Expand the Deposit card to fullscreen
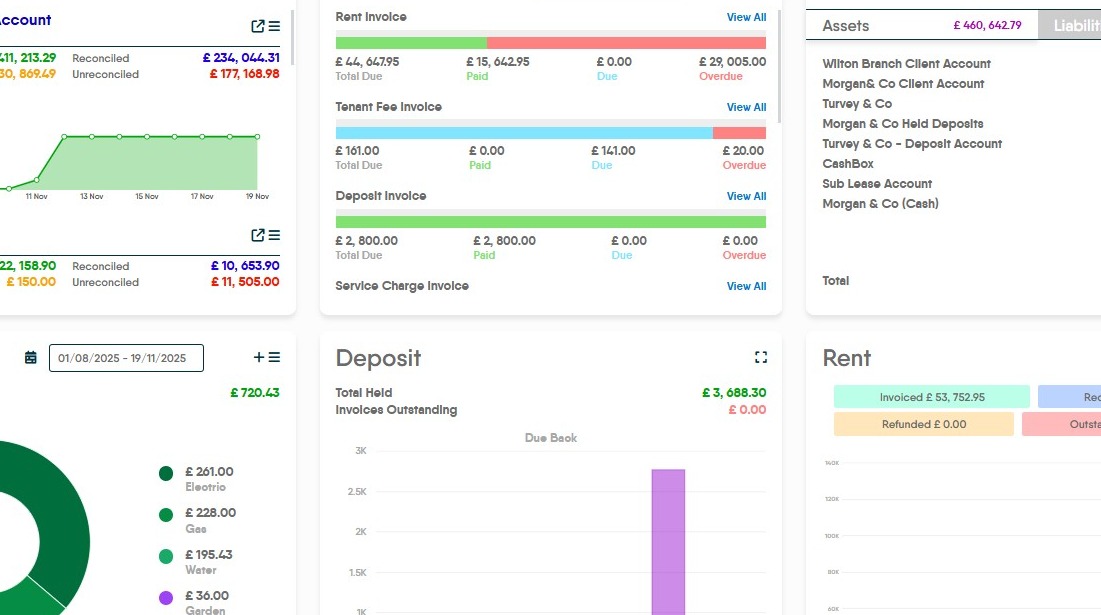The height and width of the screenshot is (615, 1101). click(761, 357)
